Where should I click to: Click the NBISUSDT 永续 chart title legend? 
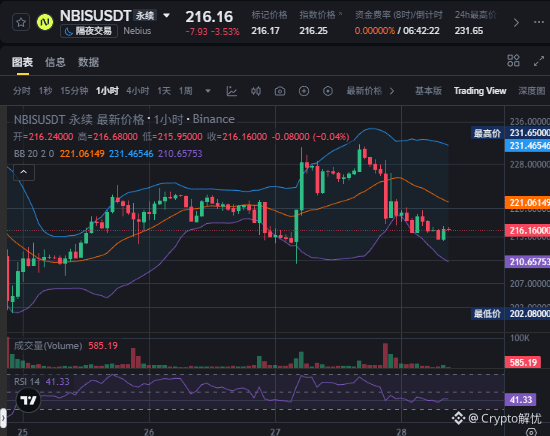coord(124,119)
